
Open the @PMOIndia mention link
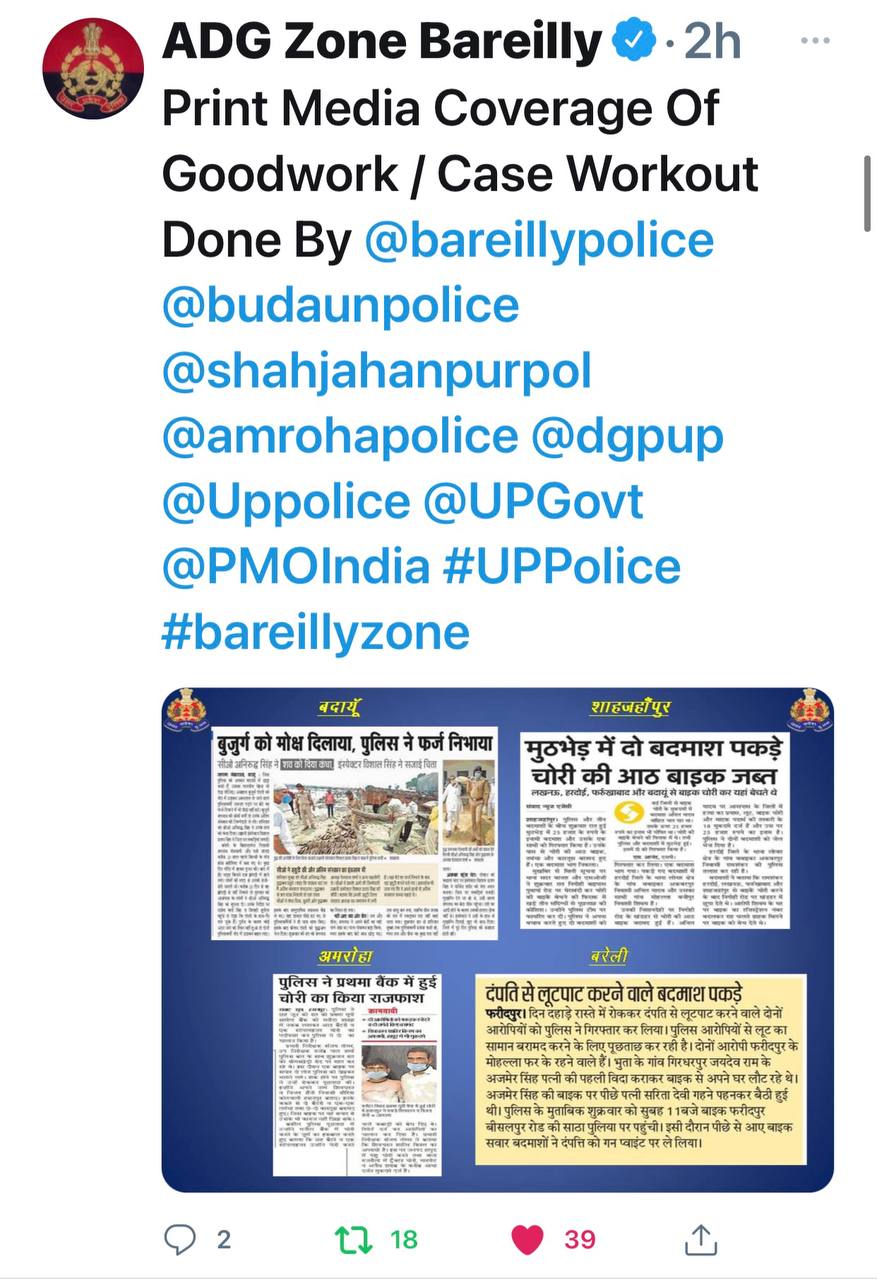pos(295,567)
